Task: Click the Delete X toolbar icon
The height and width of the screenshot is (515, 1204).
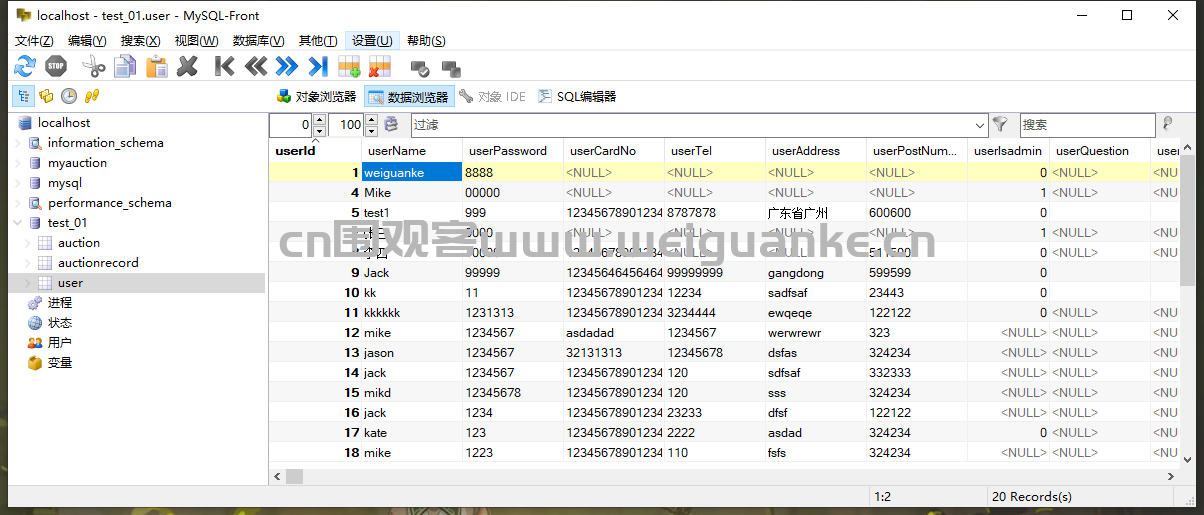Action: point(187,67)
